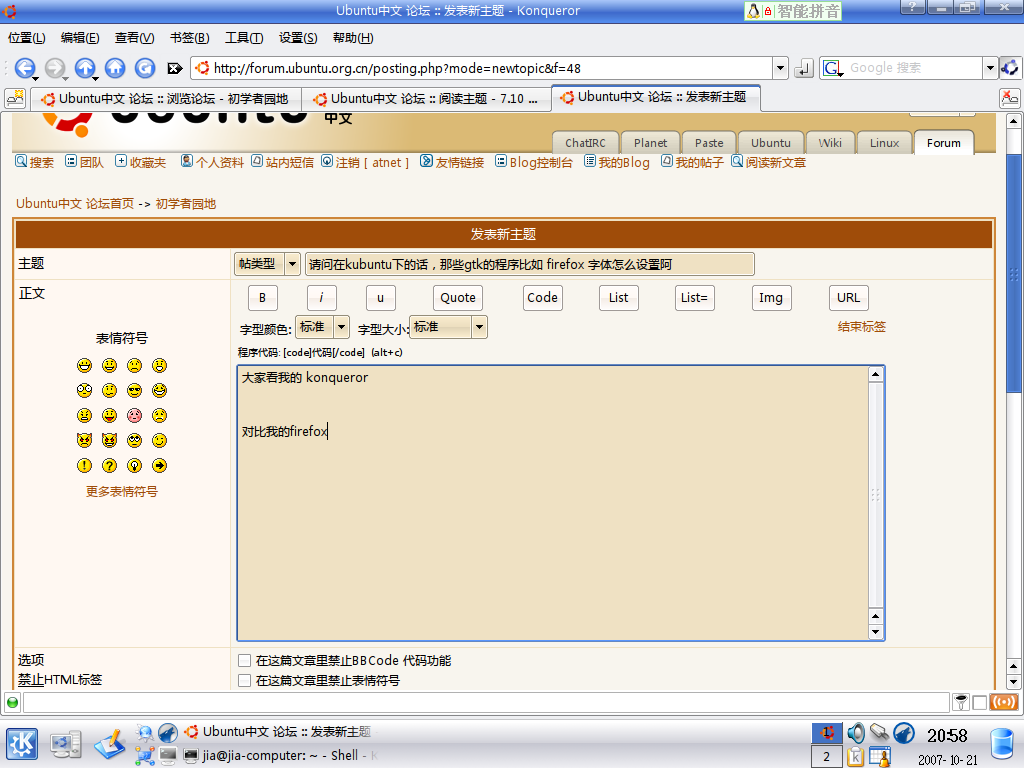The height and width of the screenshot is (768, 1024).
Task: Click the RSS feed icon in status bar
Action: 1004,702
